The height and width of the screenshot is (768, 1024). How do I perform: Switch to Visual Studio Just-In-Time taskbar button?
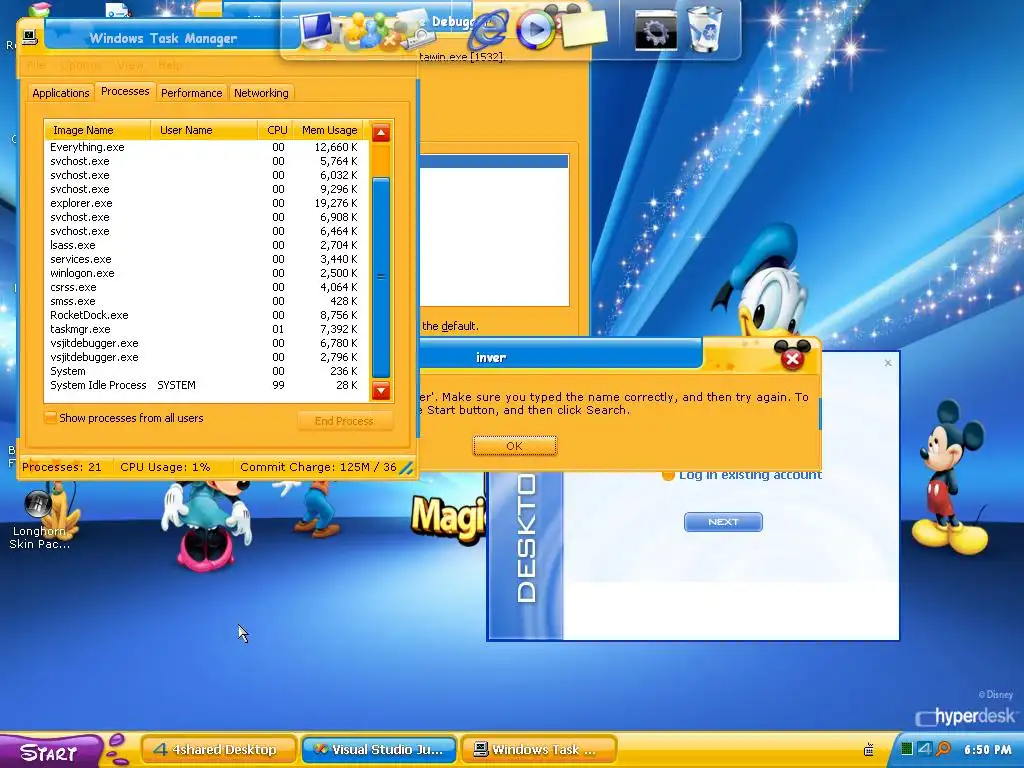tap(379, 750)
